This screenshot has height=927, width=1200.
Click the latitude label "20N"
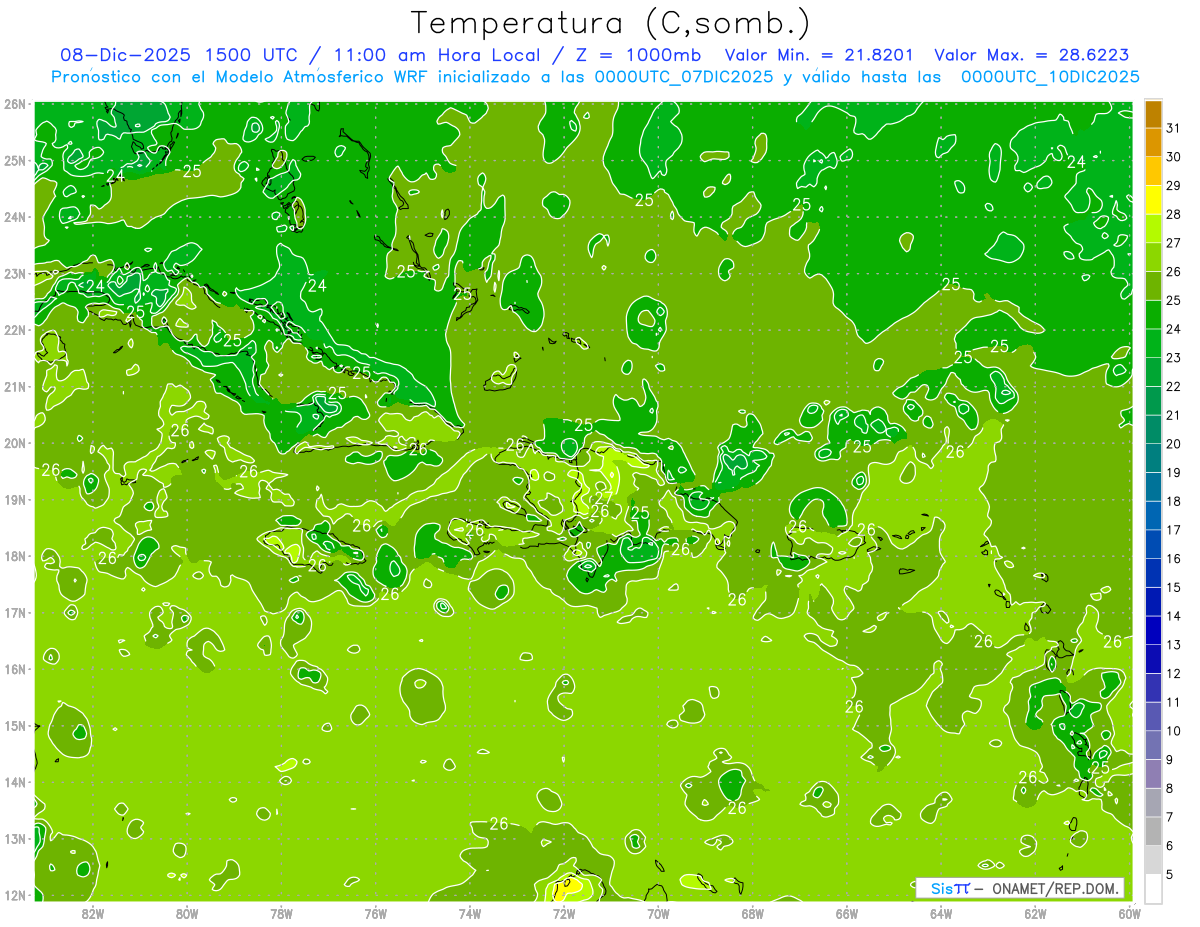(14, 443)
